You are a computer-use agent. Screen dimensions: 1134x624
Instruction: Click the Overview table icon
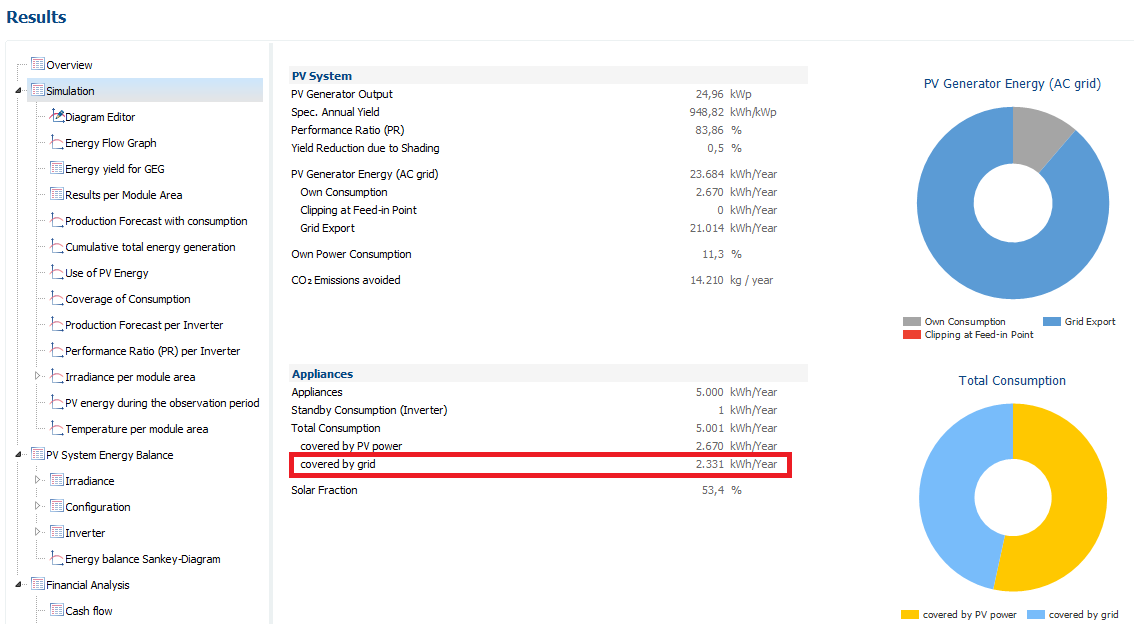pos(38,65)
